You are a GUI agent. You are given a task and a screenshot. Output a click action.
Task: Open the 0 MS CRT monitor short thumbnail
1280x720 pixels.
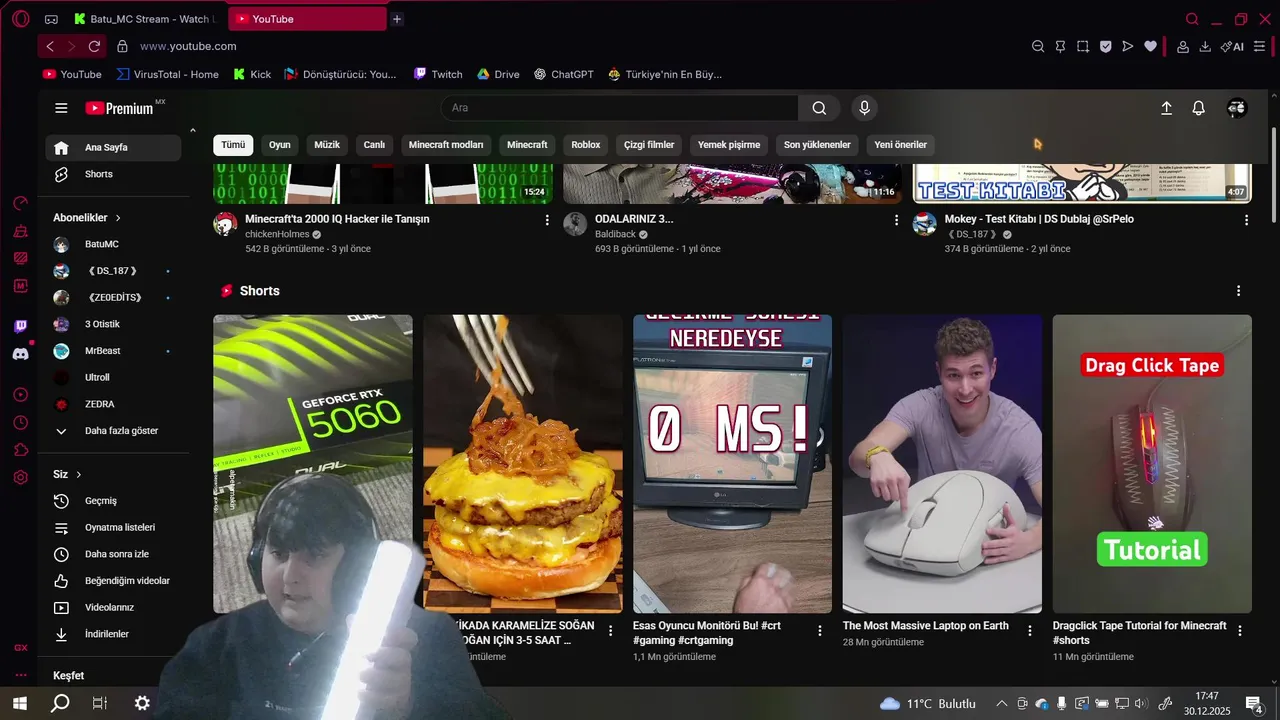(732, 463)
